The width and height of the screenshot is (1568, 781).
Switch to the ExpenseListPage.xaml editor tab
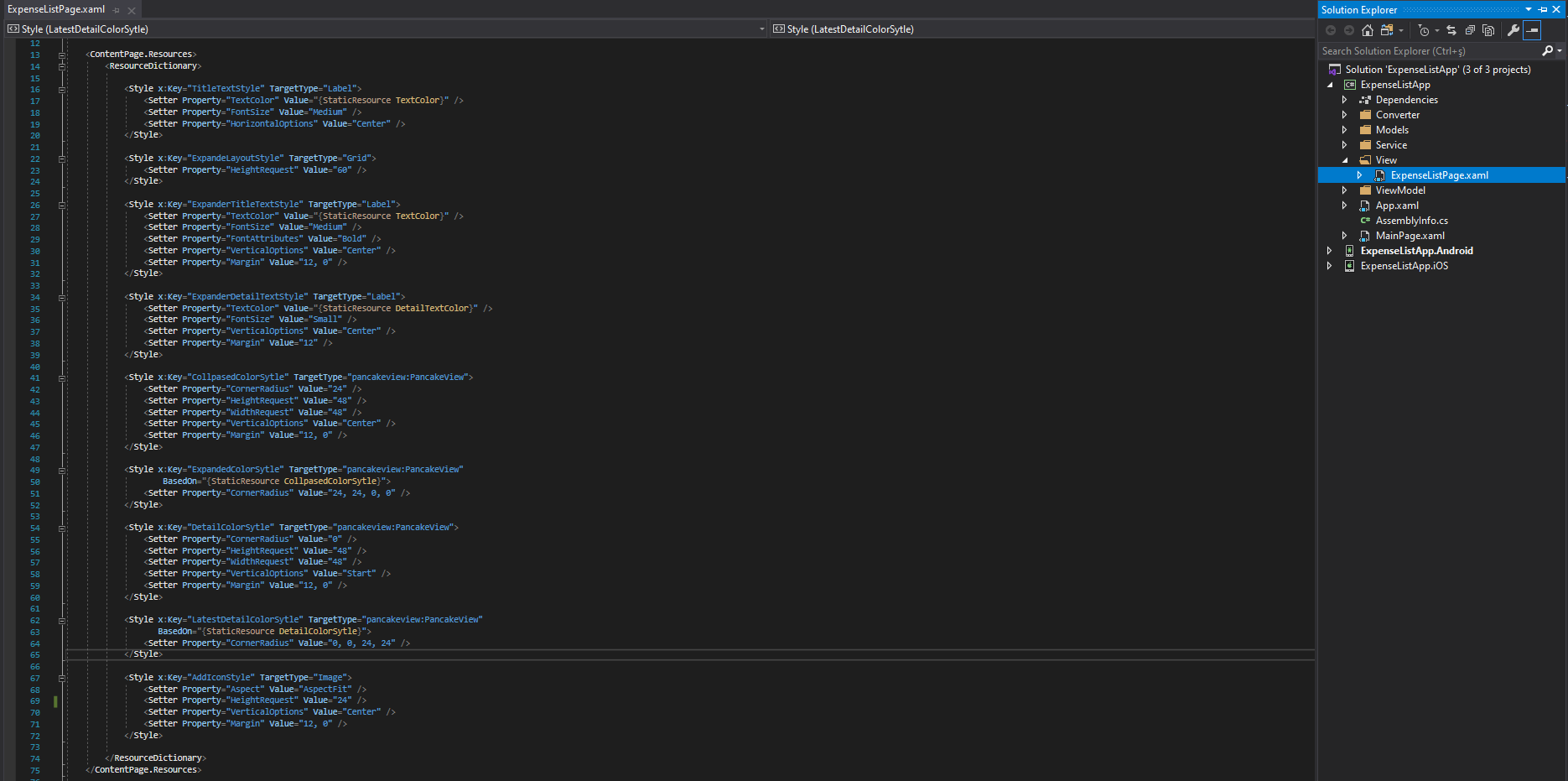pos(56,9)
